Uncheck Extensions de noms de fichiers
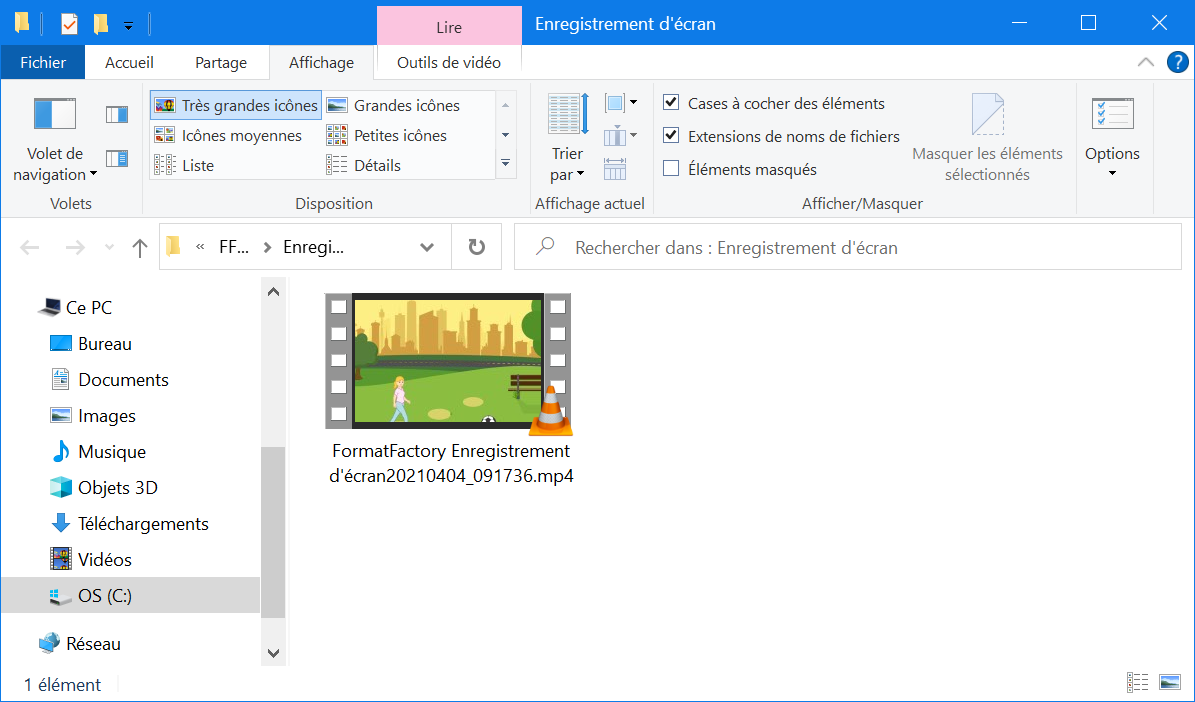Image resolution: width=1195 pixels, height=702 pixels. 671,136
